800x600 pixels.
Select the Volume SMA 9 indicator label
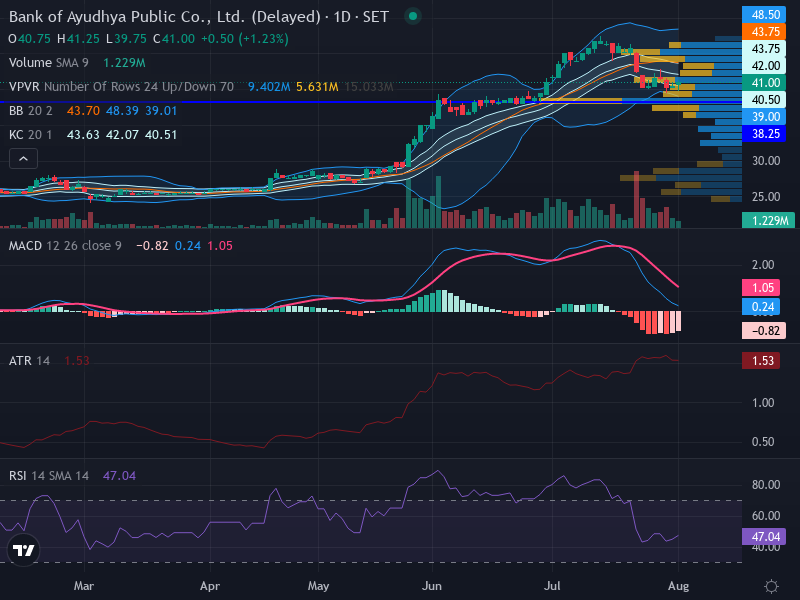48,63
